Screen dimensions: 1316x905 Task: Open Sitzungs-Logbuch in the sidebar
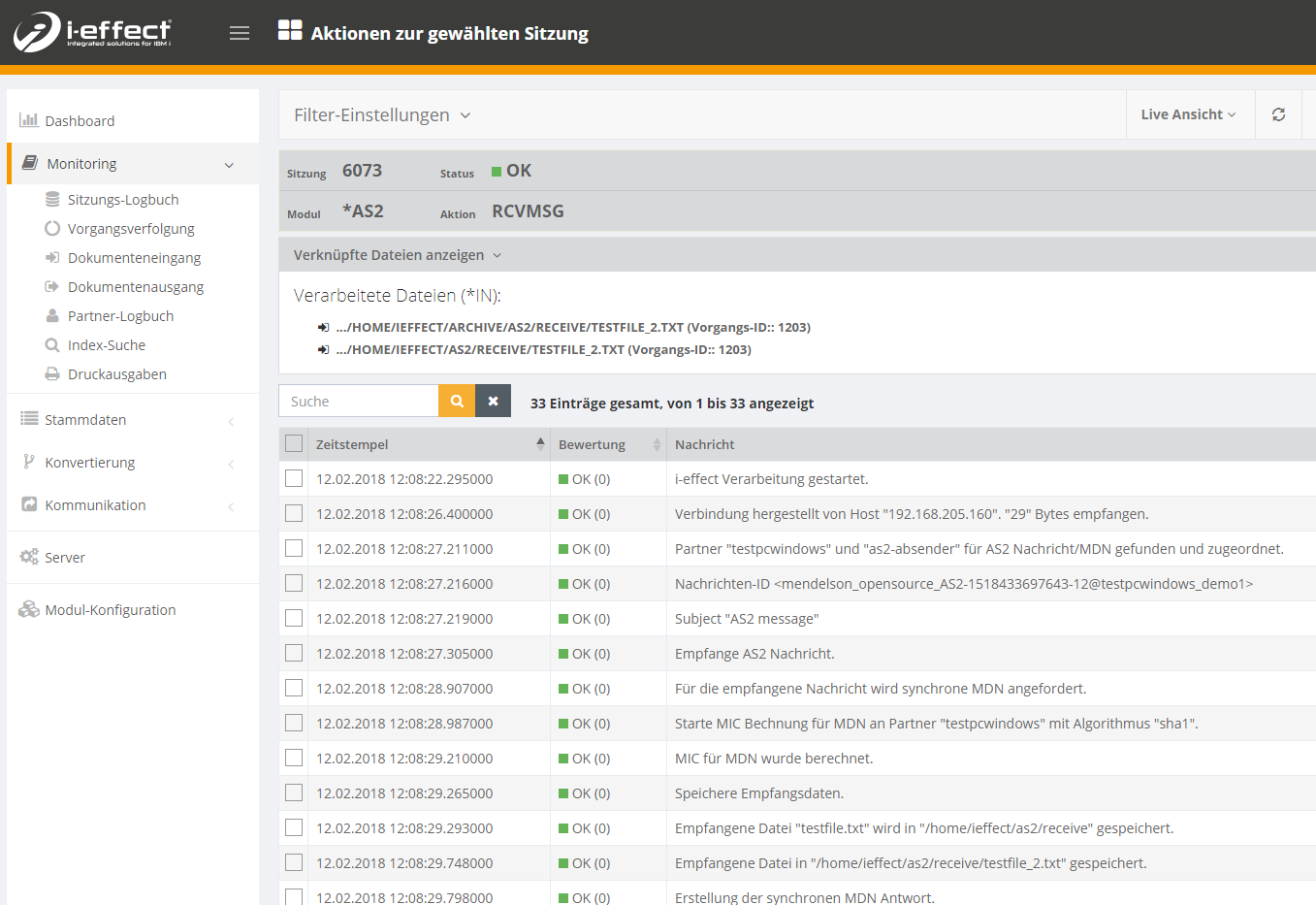[x=123, y=200]
